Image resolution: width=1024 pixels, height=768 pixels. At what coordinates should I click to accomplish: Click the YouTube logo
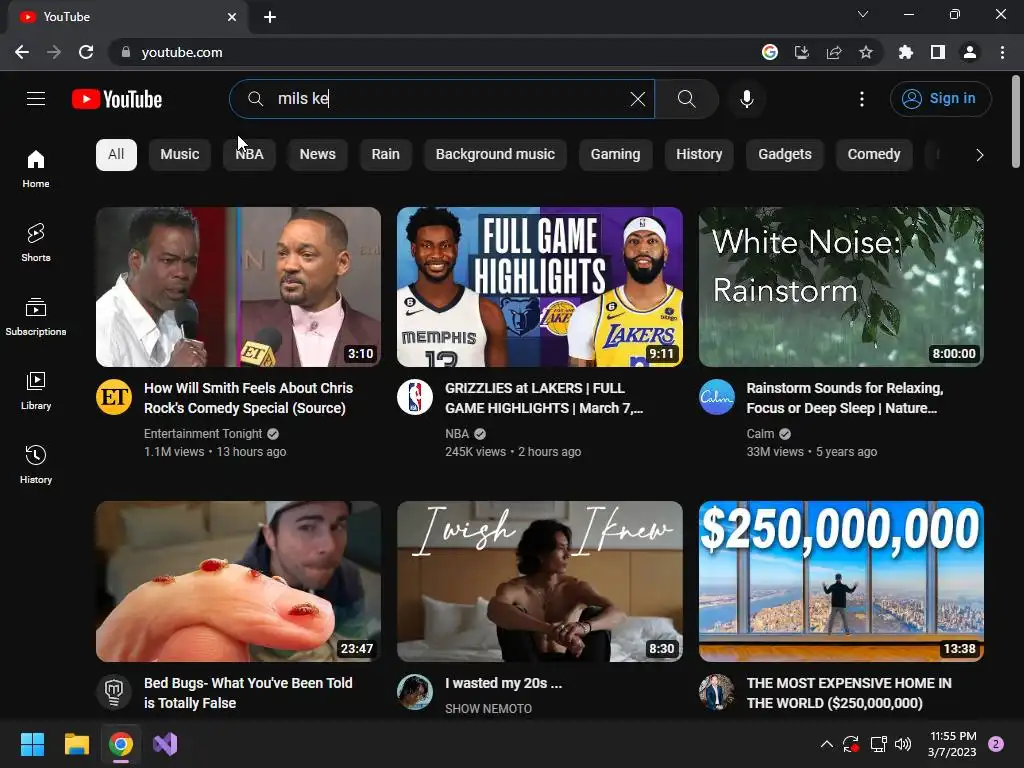[117, 99]
